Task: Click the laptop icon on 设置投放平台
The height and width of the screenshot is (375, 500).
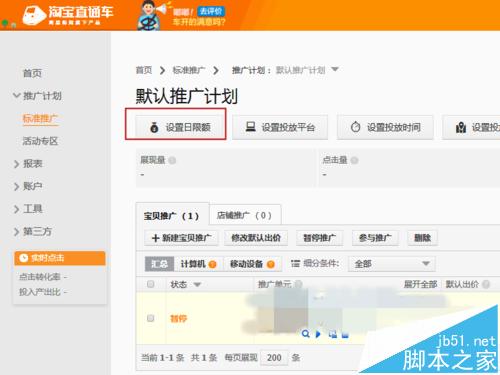Action: 250,127
